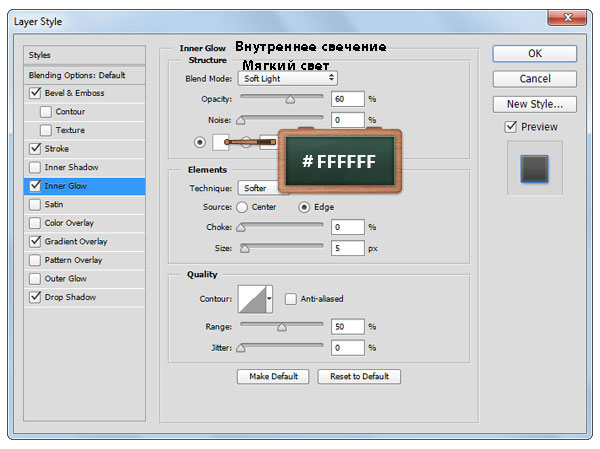Viewport: 600px width, 449px height.
Task: Click the Jitter value field
Action: pyautogui.click(x=347, y=348)
